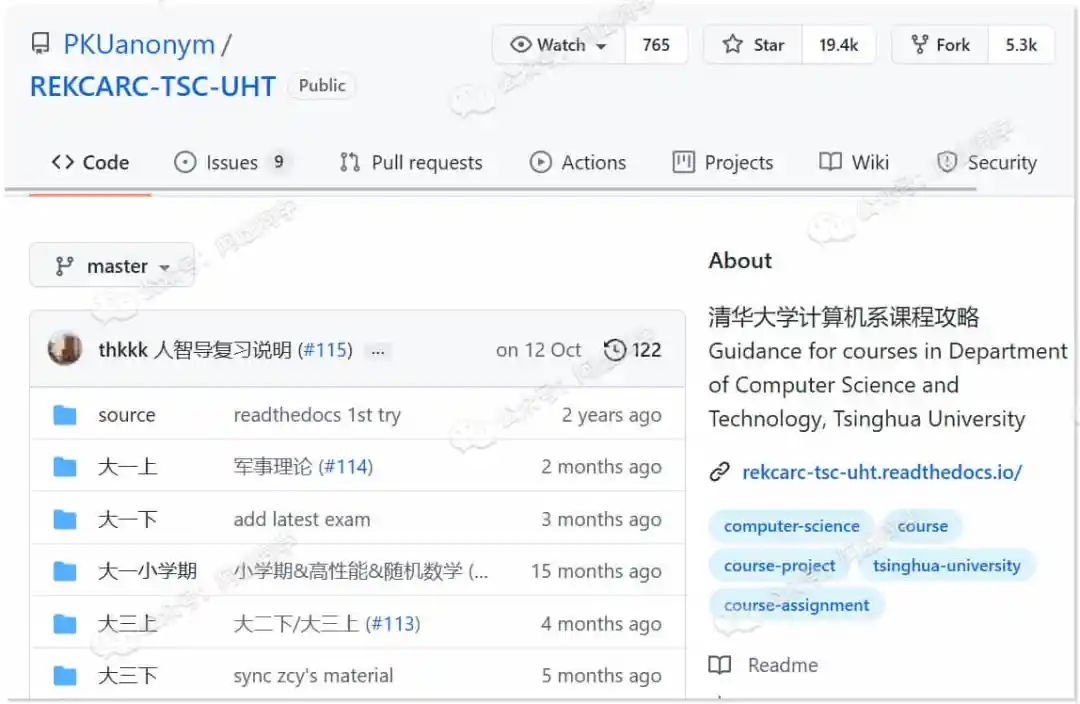This screenshot has height=704, width=1080.
Task: Open the REKCARC-TSC-UHT repository link
Action: [153, 87]
